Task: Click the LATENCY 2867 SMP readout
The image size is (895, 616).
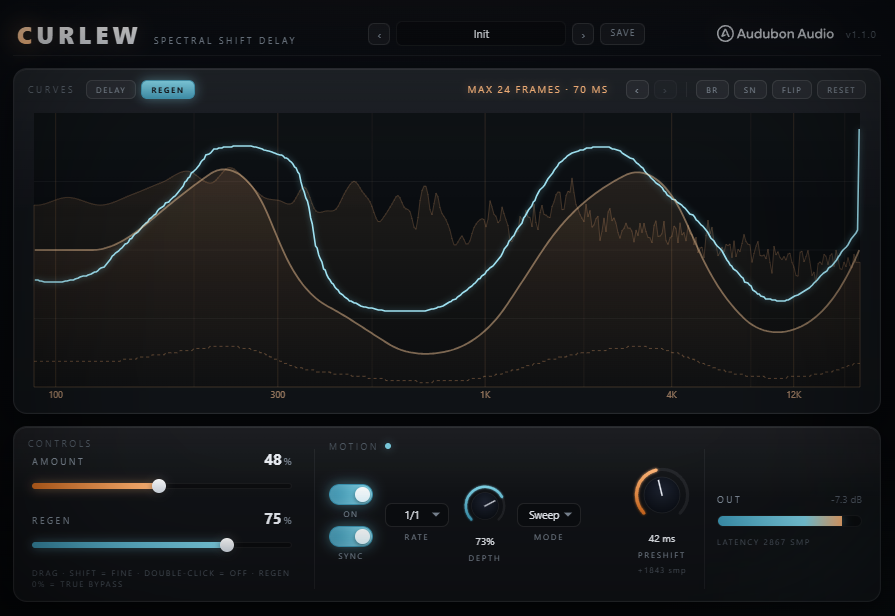Action: click(763, 542)
